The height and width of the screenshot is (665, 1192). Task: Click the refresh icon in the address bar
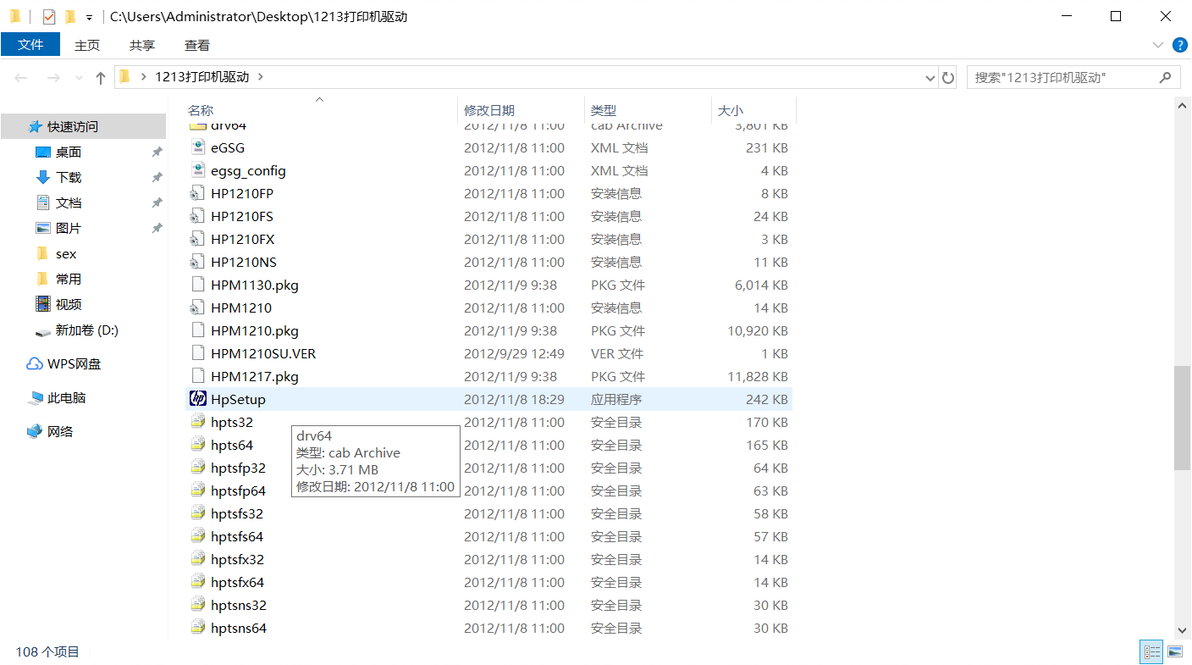(947, 76)
